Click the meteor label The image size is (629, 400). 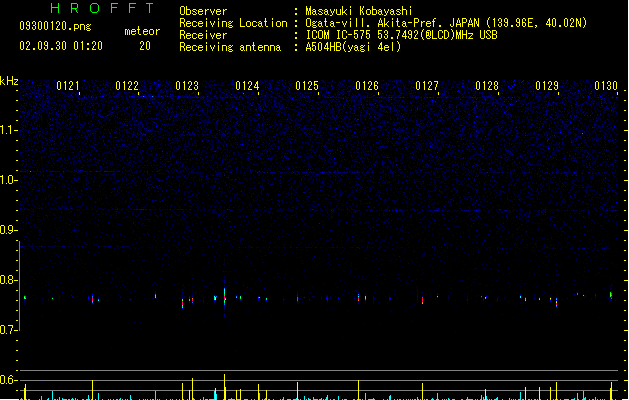(142, 31)
